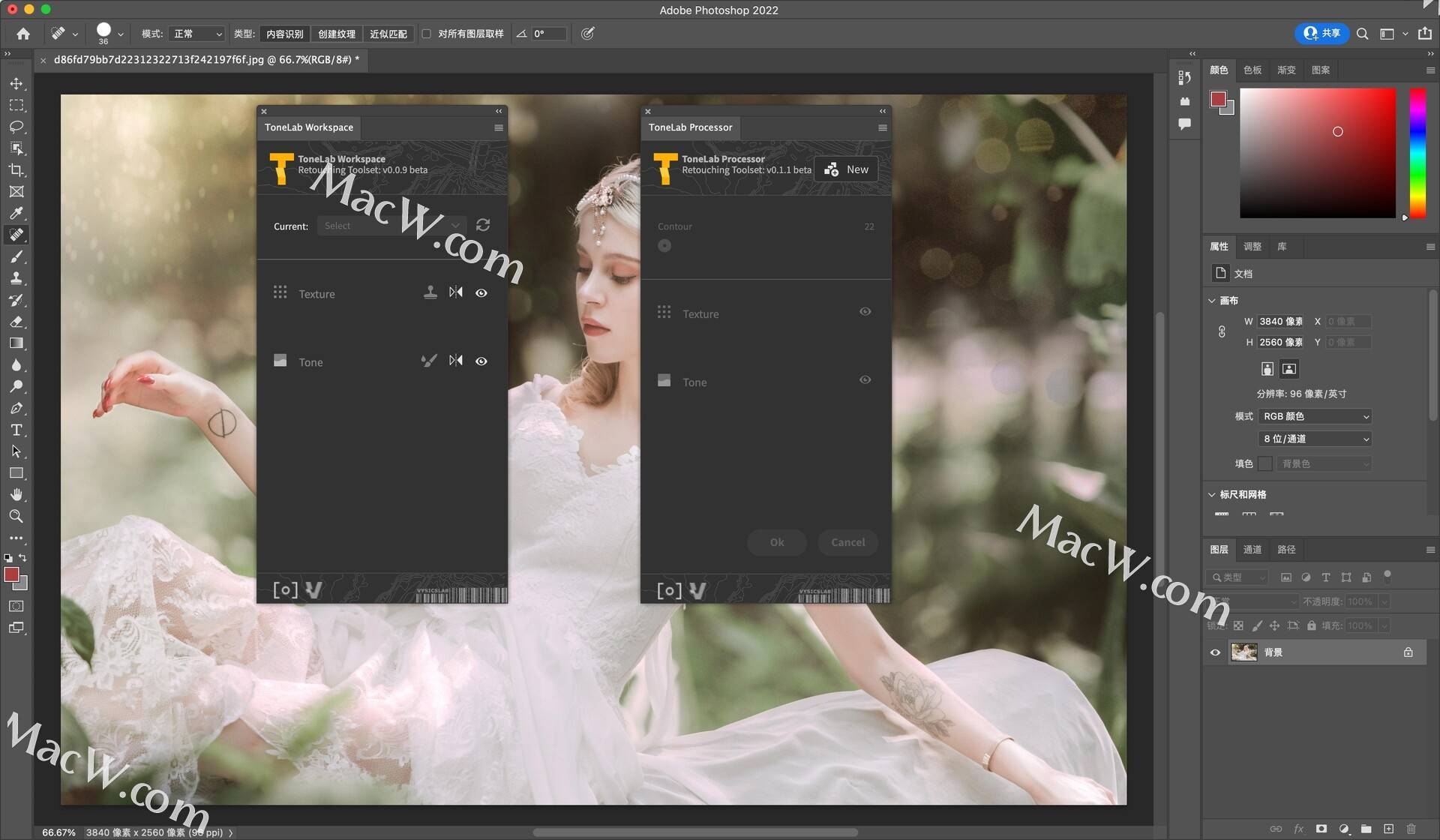
Task: Select the Eyedropper tool
Action: [x=16, y=213]
